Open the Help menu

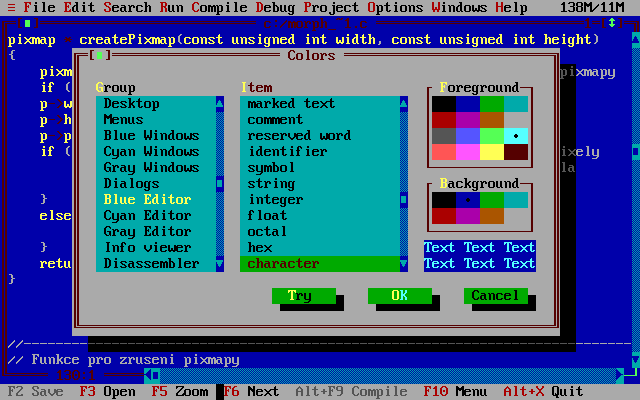coord(511,7)
